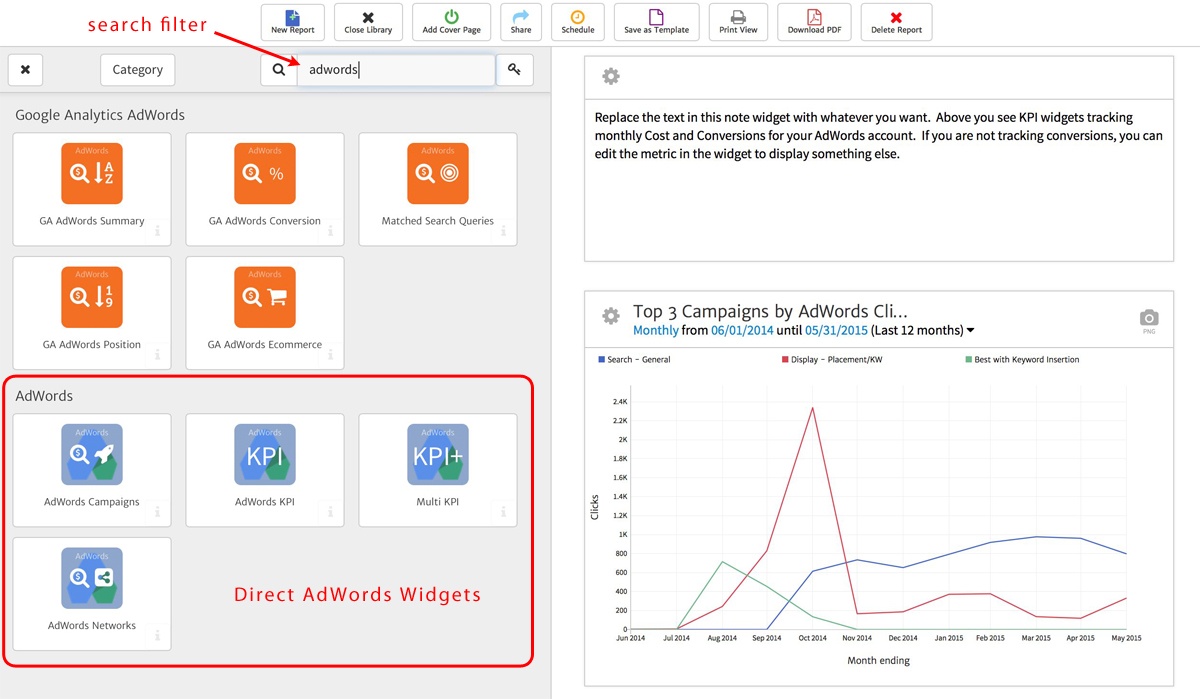Image resolution: width=1200 pixels, height=699 pixels.
Task: Open the Category filter button
Action: point(138,70)
